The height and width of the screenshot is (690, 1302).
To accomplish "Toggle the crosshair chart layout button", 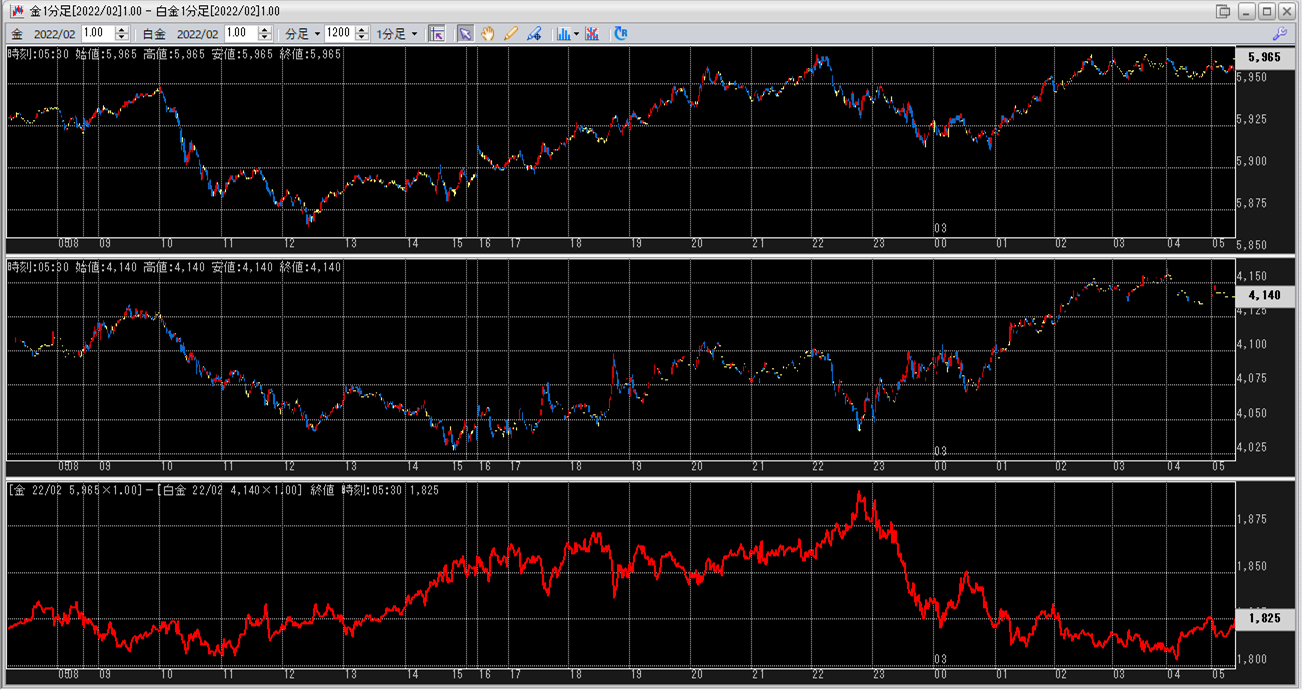I will coord(436,33).
